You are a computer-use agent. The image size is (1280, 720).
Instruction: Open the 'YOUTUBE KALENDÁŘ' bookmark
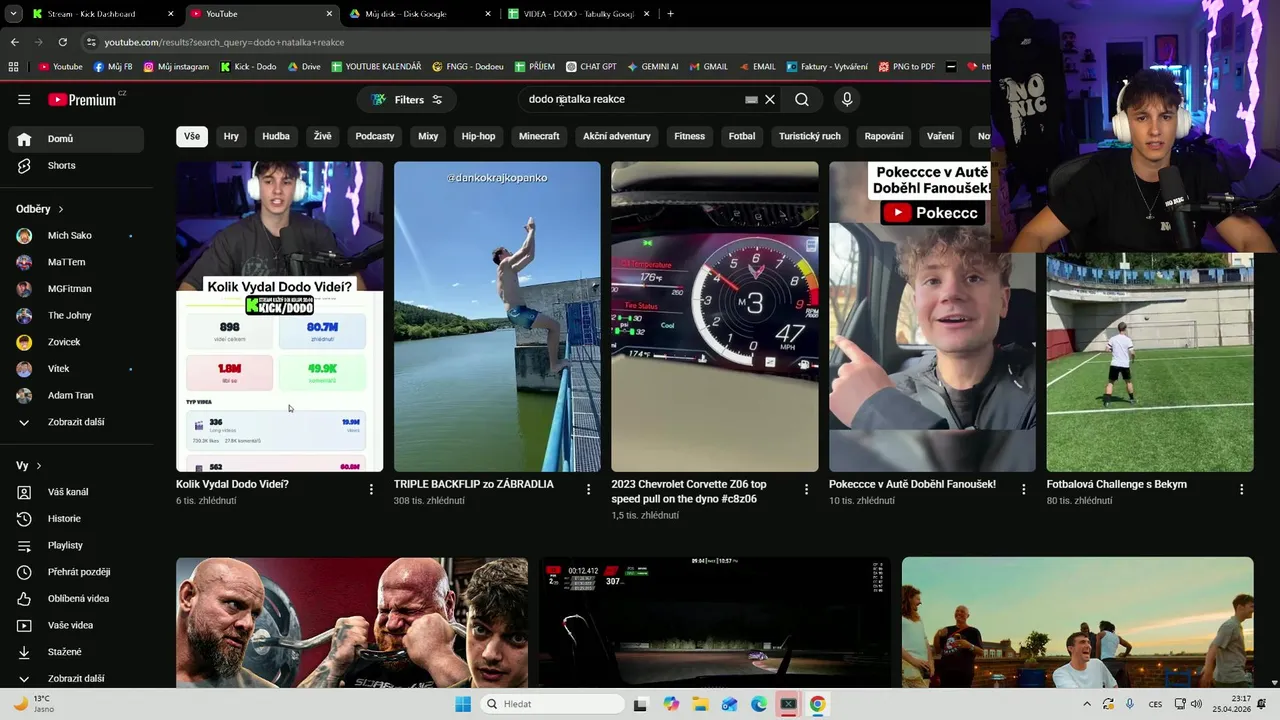376,67
